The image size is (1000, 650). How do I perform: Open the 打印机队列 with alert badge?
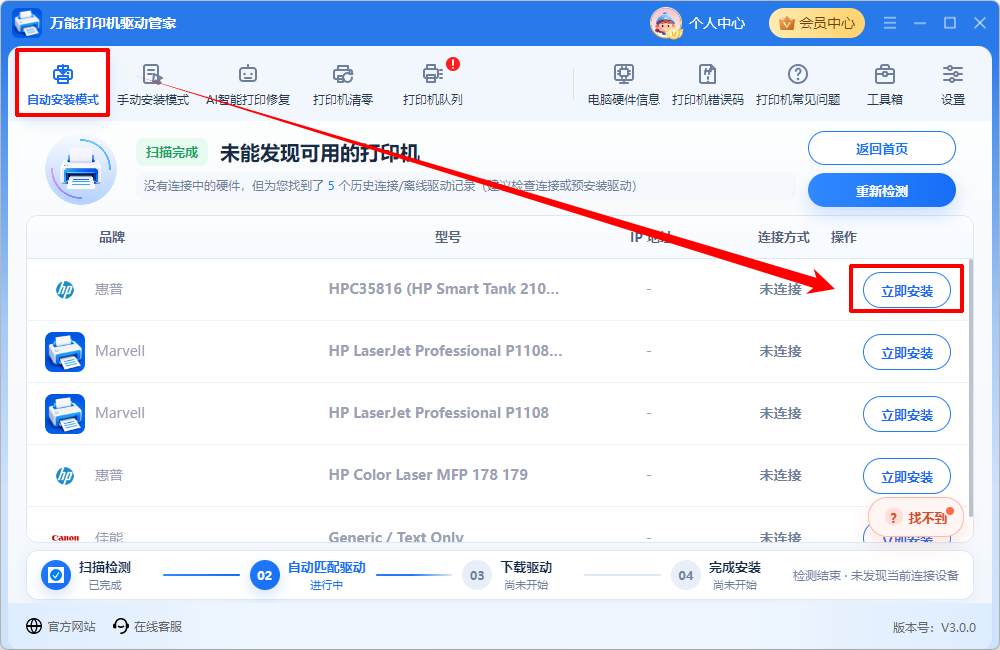tap(433, 84)
